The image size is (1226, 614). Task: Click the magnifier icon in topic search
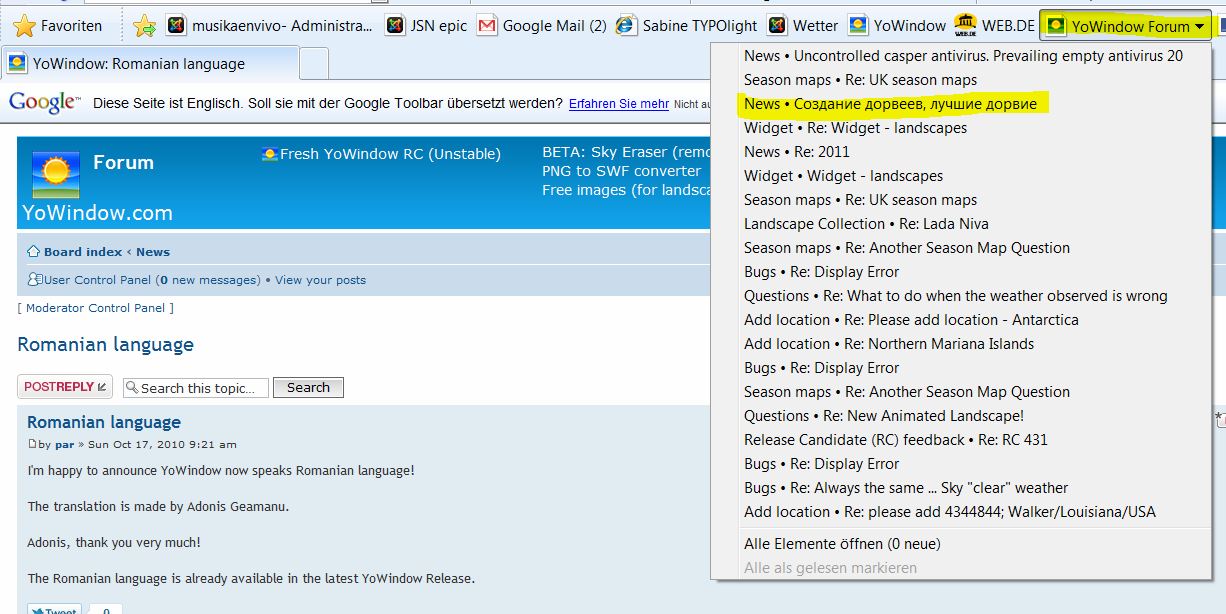pos(132,388)
